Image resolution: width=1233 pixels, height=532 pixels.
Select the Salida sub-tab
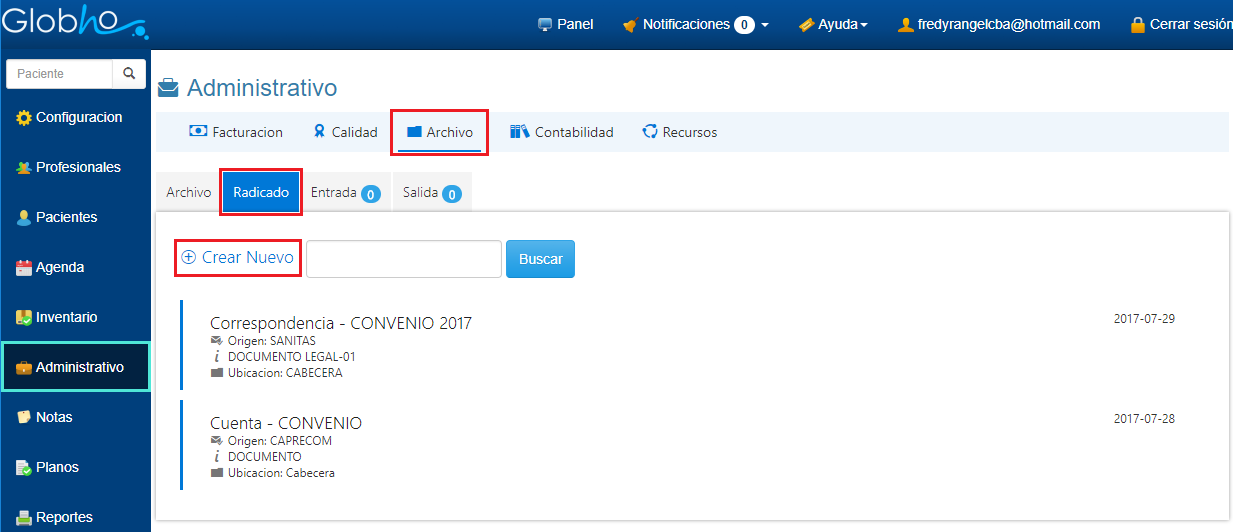pyautogui.click(x=432, y=193)
